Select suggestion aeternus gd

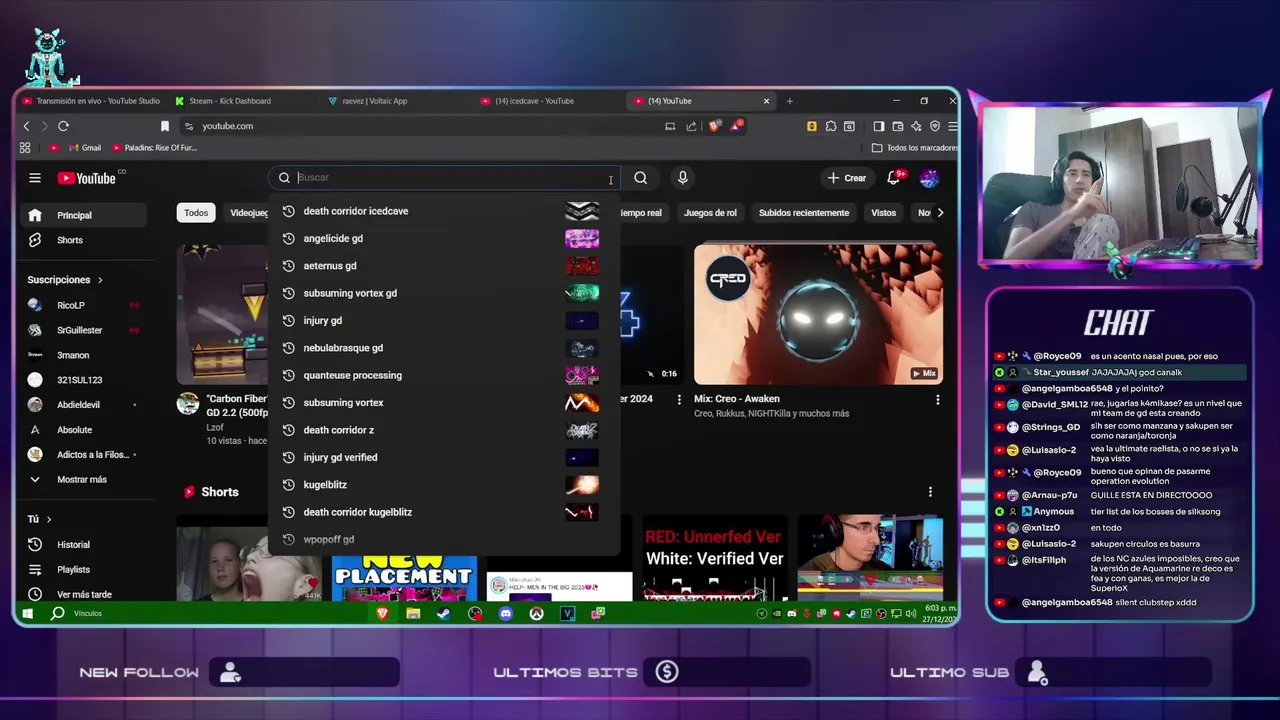coord(443,266)
